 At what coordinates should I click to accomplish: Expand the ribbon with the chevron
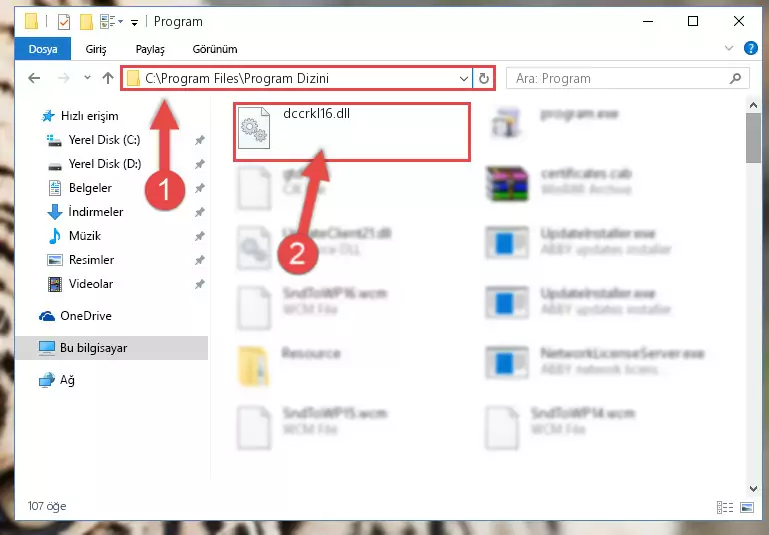[x=729, y=48]
